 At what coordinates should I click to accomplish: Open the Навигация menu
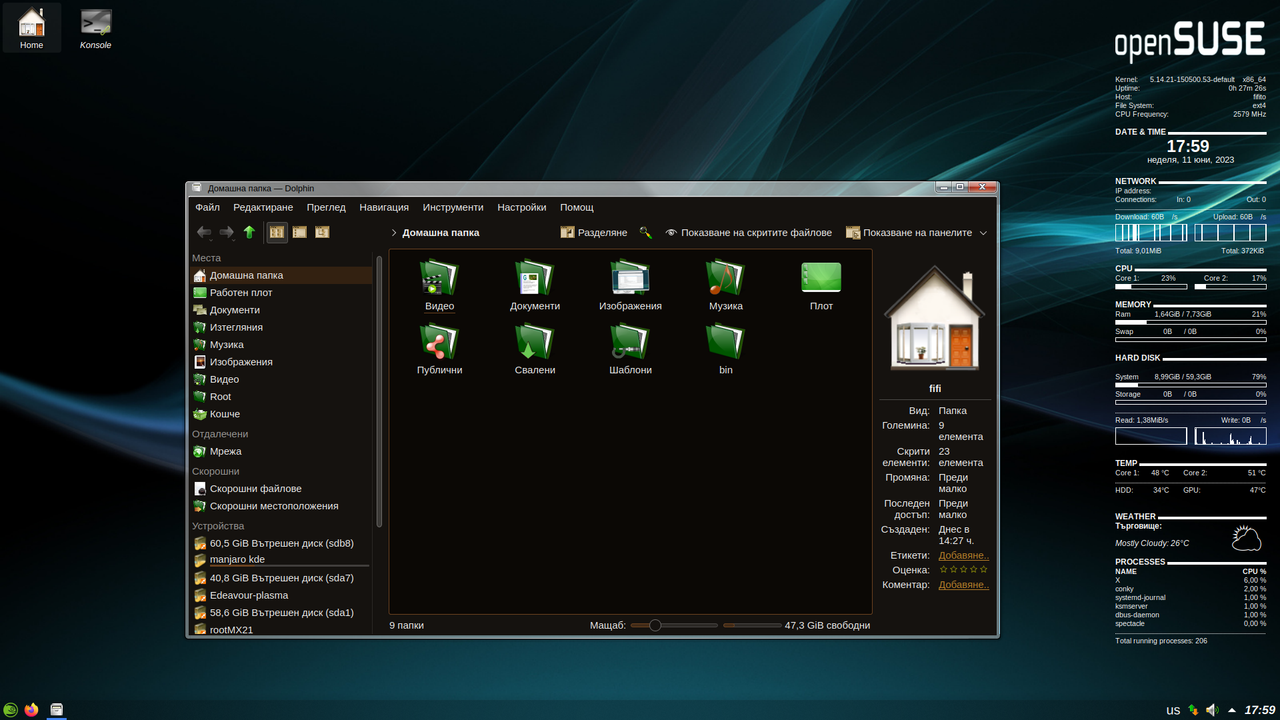384,207
